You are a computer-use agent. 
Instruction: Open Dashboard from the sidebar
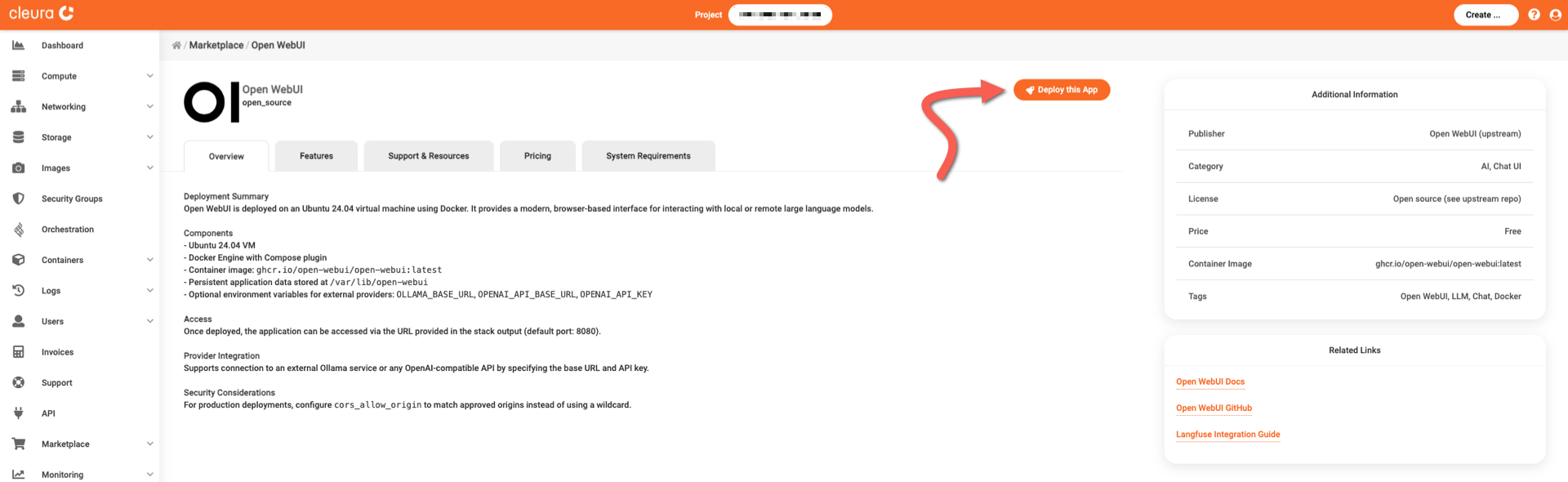click(62, 46)
